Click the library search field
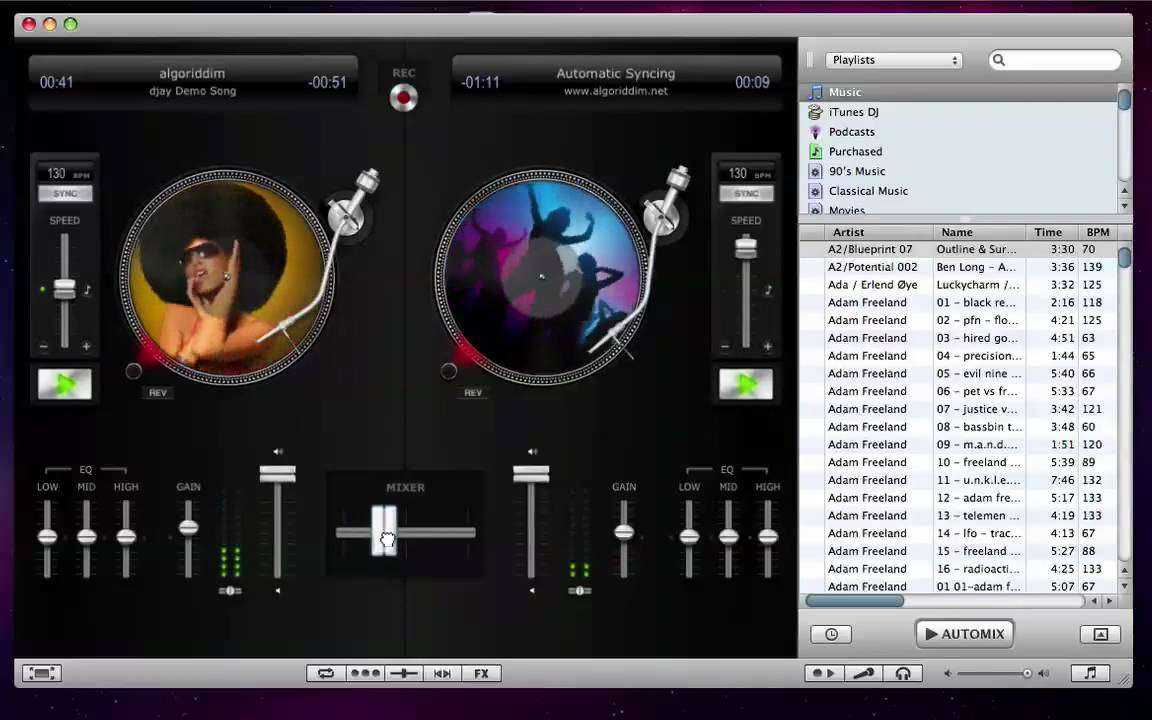The width and height of the screenshot is (1152, 720). tap(1055, 60)
